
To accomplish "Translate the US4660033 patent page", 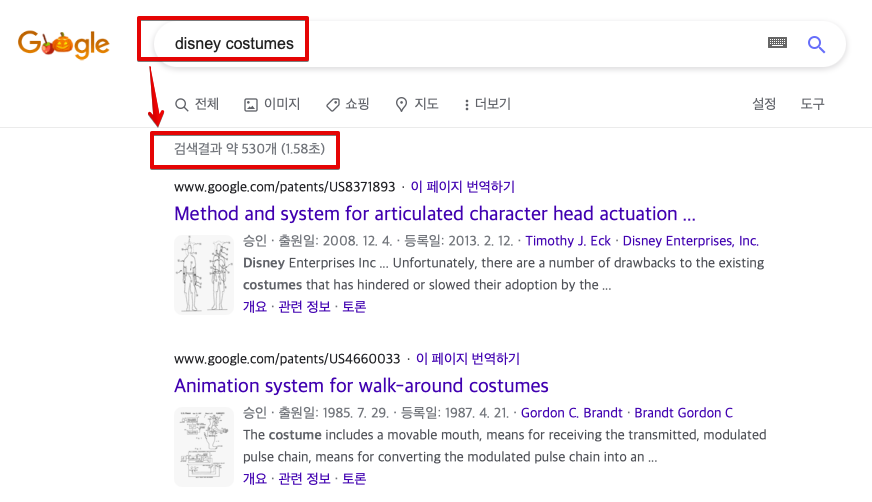I will pyautogui.click(x=468, y=359).
